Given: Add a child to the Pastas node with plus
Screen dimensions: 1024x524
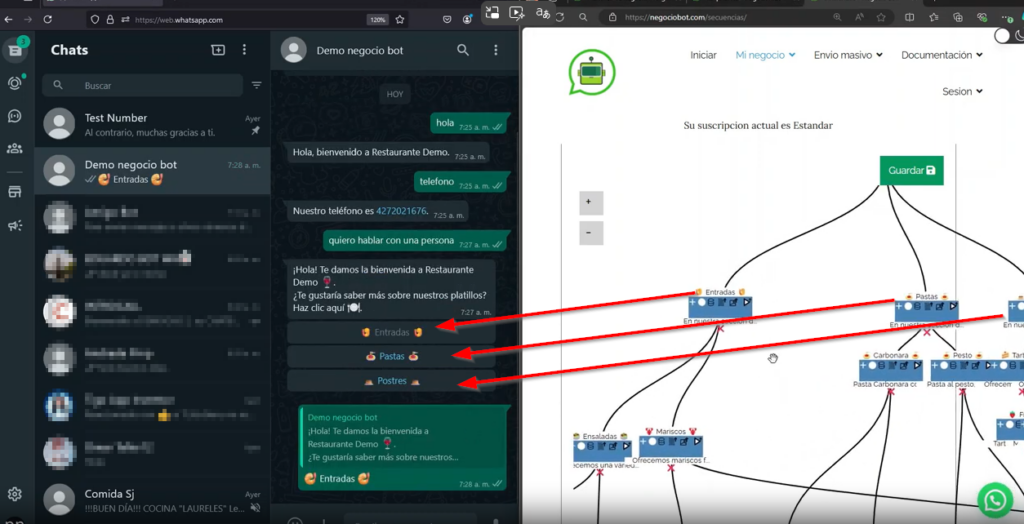Looking at the screenshot, I should point(900,306).
